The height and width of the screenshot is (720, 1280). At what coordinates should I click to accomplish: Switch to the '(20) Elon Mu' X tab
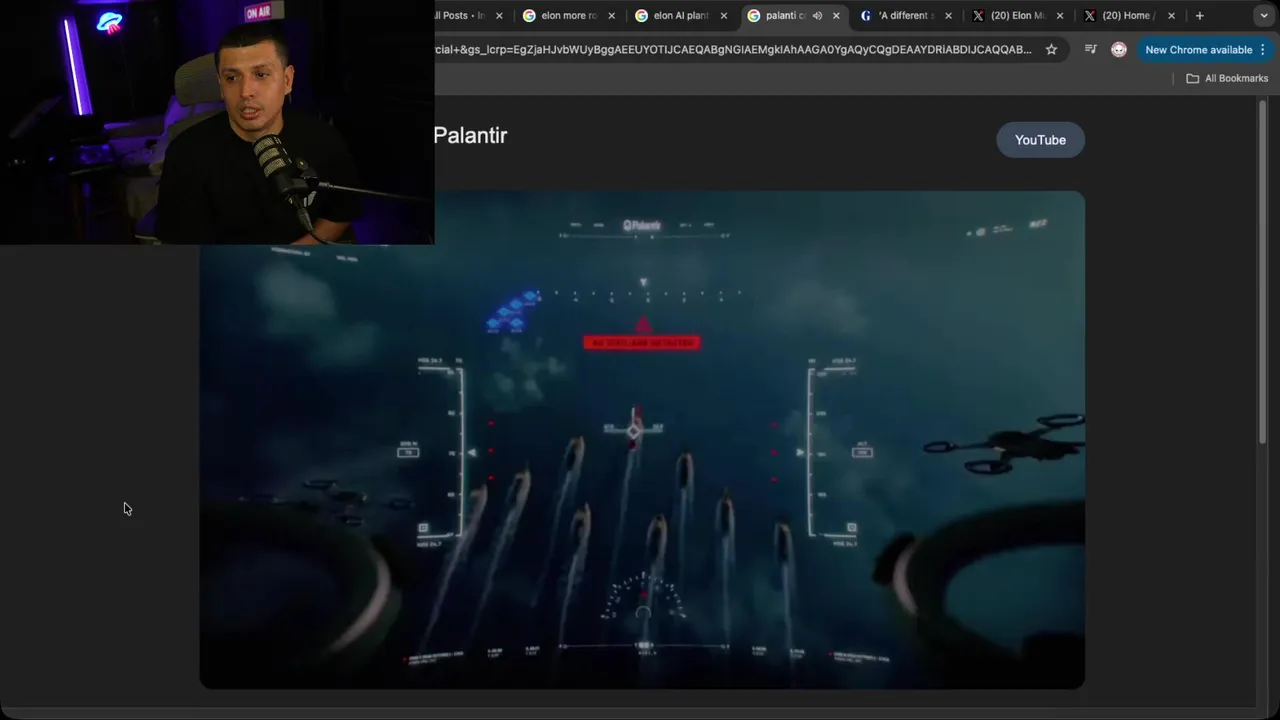pos(1018,16)
